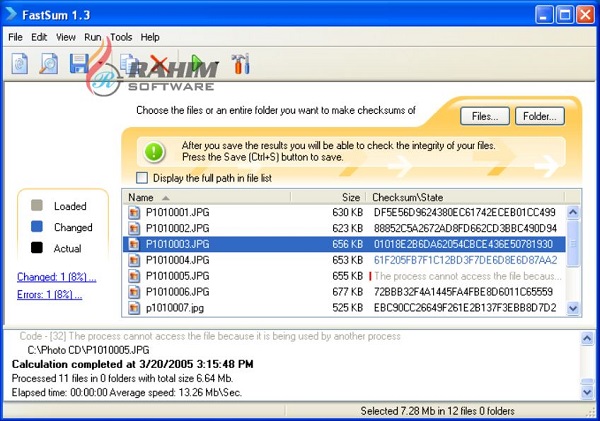600x421 pixels.
Task: Open the Run menu
Action: (x=93, y=37)
